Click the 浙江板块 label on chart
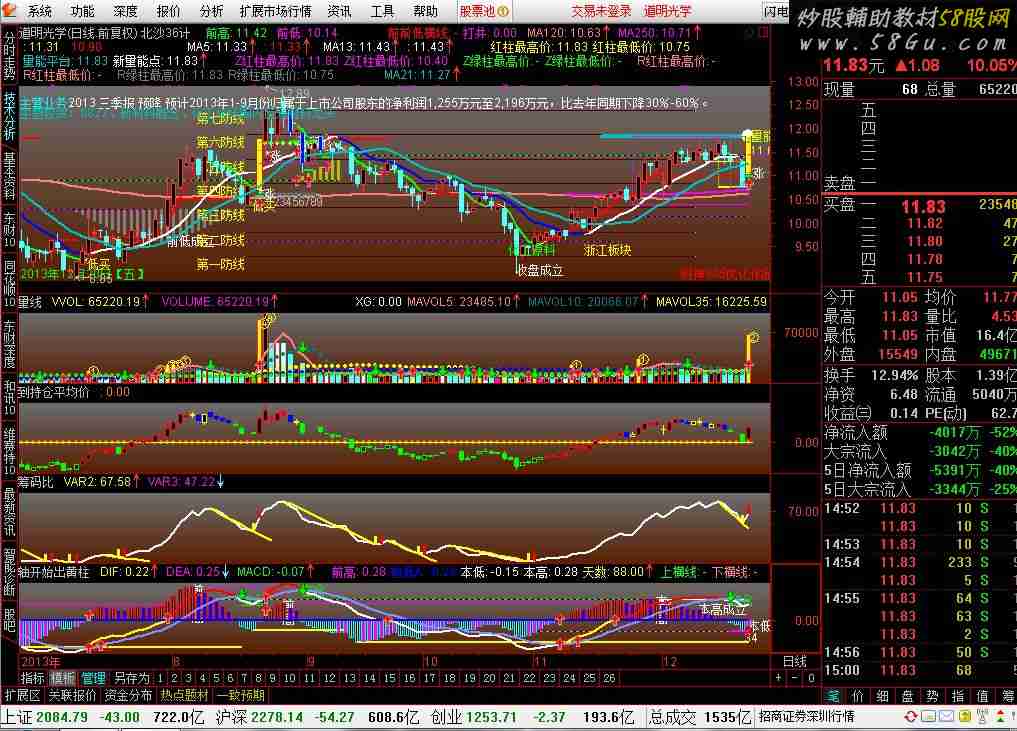 click(x=607, y=250)
